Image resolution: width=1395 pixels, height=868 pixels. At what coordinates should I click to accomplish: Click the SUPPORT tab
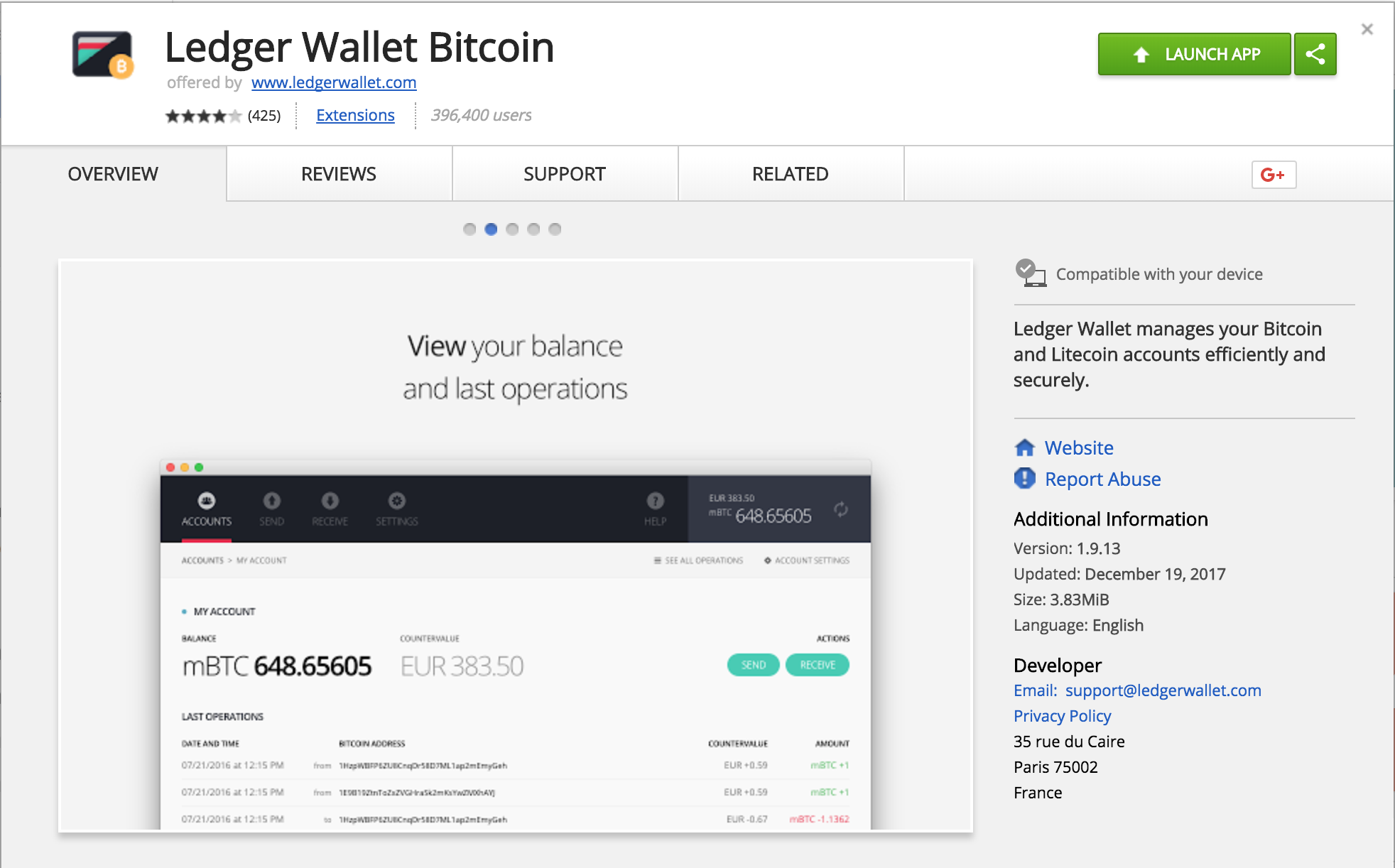tap(565, 174)
